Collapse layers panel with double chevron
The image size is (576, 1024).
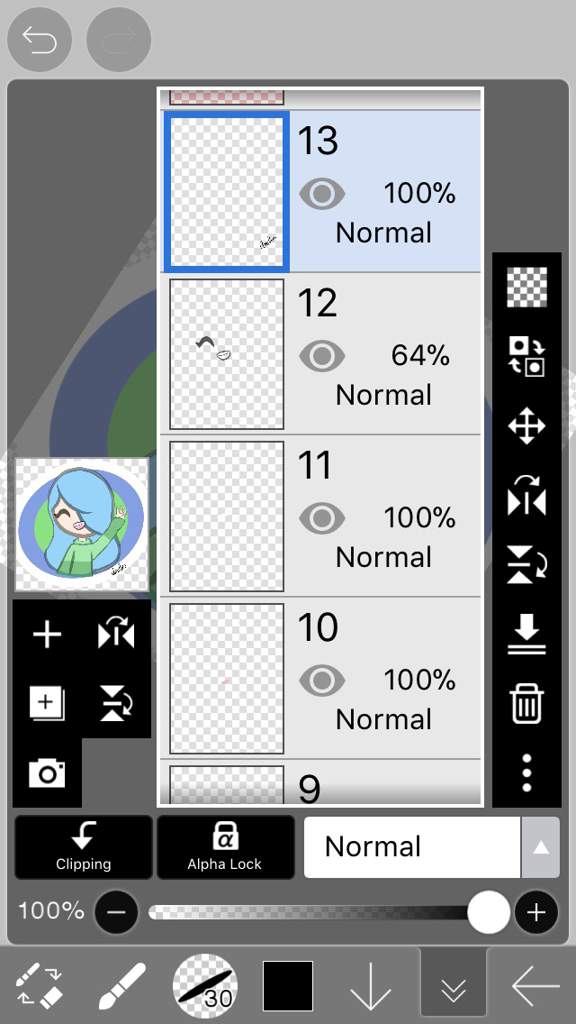[x=453, y=985]
